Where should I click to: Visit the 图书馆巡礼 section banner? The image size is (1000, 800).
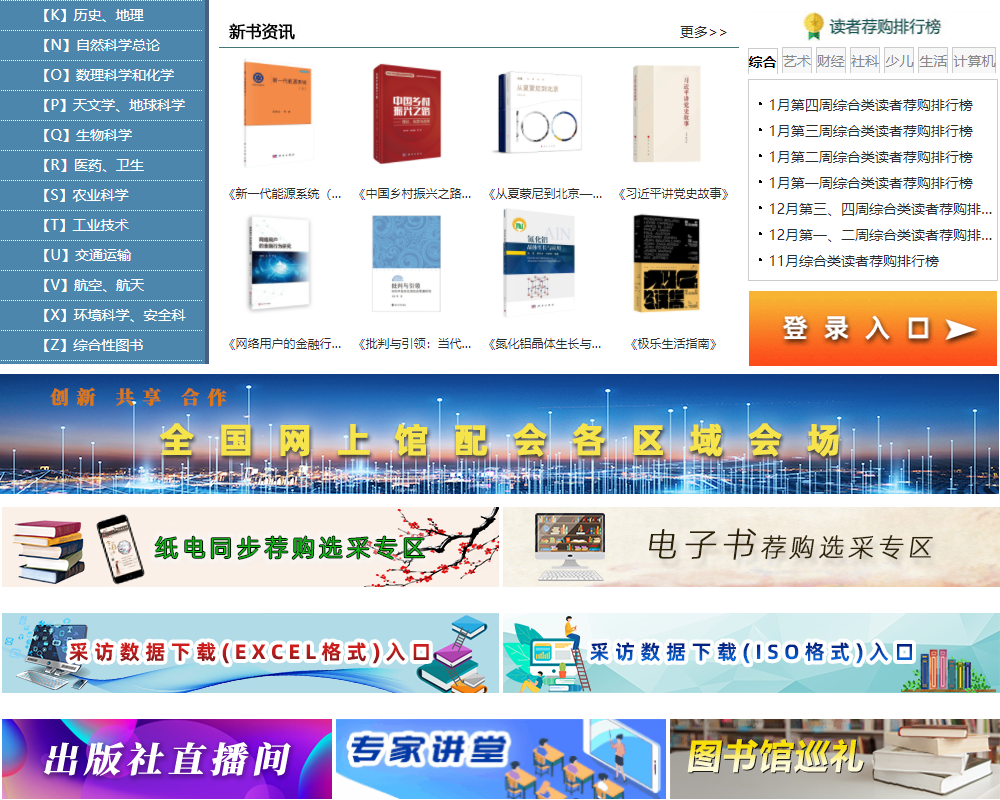833,759
